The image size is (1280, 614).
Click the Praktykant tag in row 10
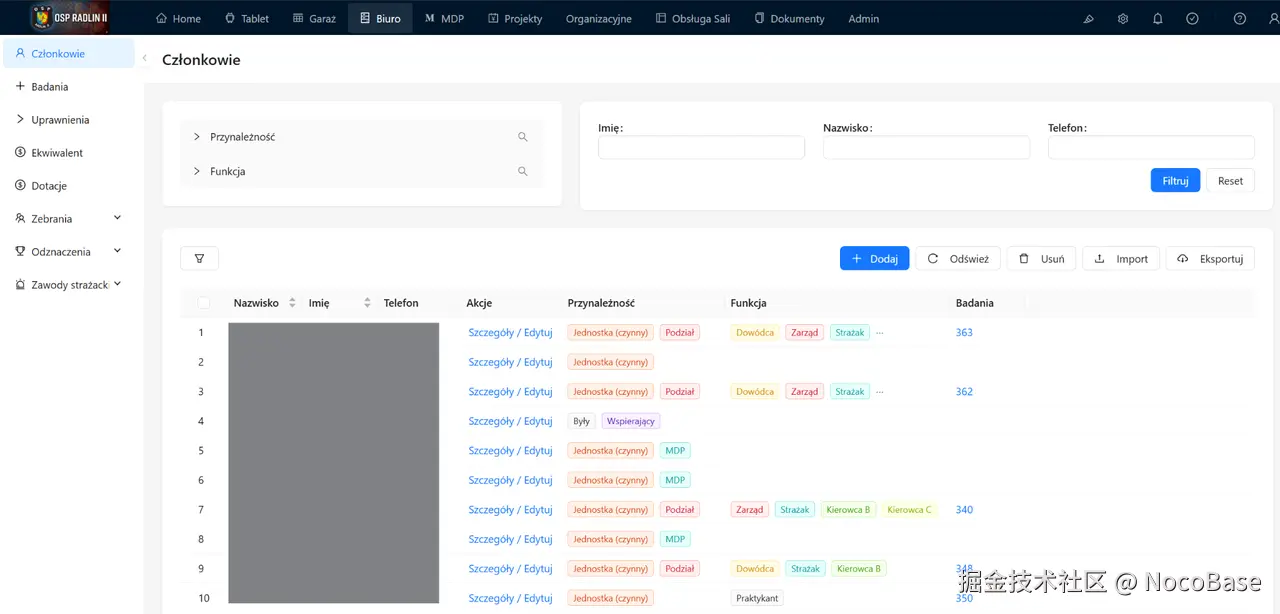click(x=757, y=598)
